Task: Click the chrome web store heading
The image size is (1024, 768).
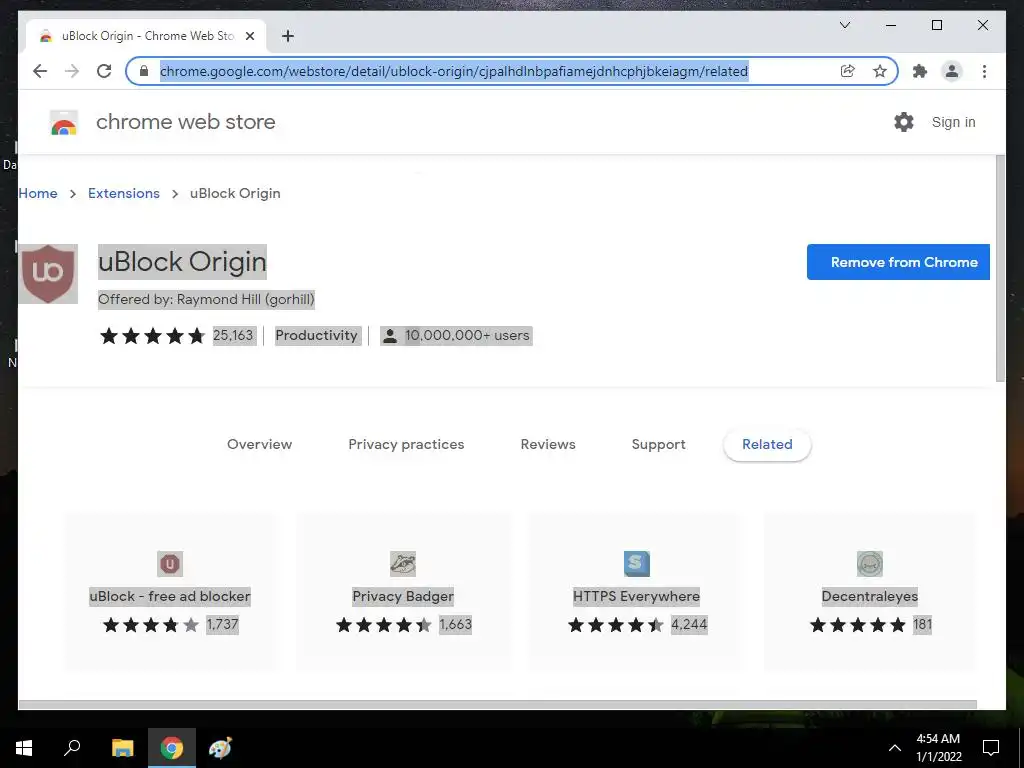Action: coord(185,122)
